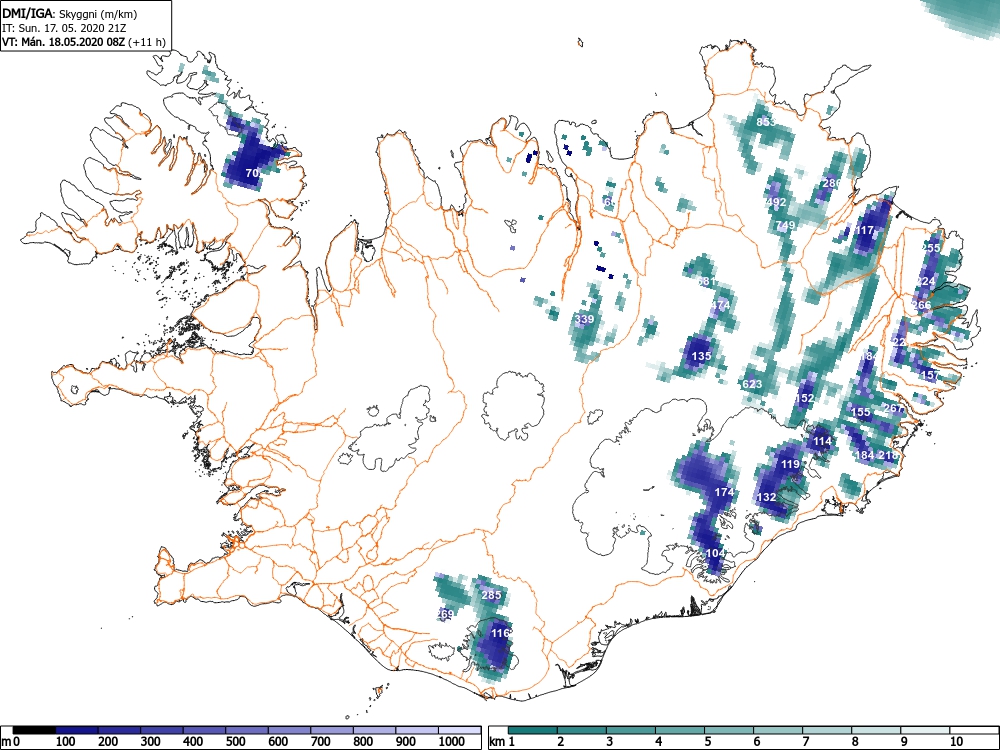The image size is (1000, 750).
Task: Click the '117' visibility label
Action: [x=865, y=230]
